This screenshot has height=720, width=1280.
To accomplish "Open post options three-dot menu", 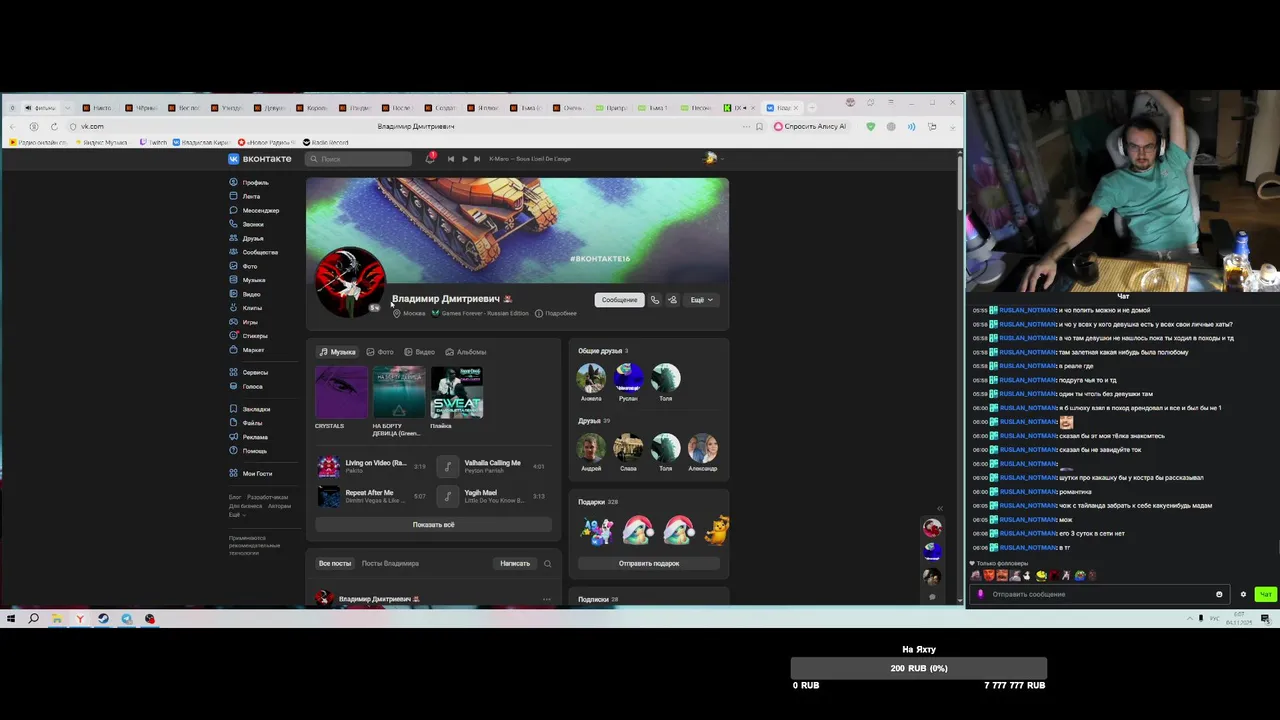I will 546,599.
